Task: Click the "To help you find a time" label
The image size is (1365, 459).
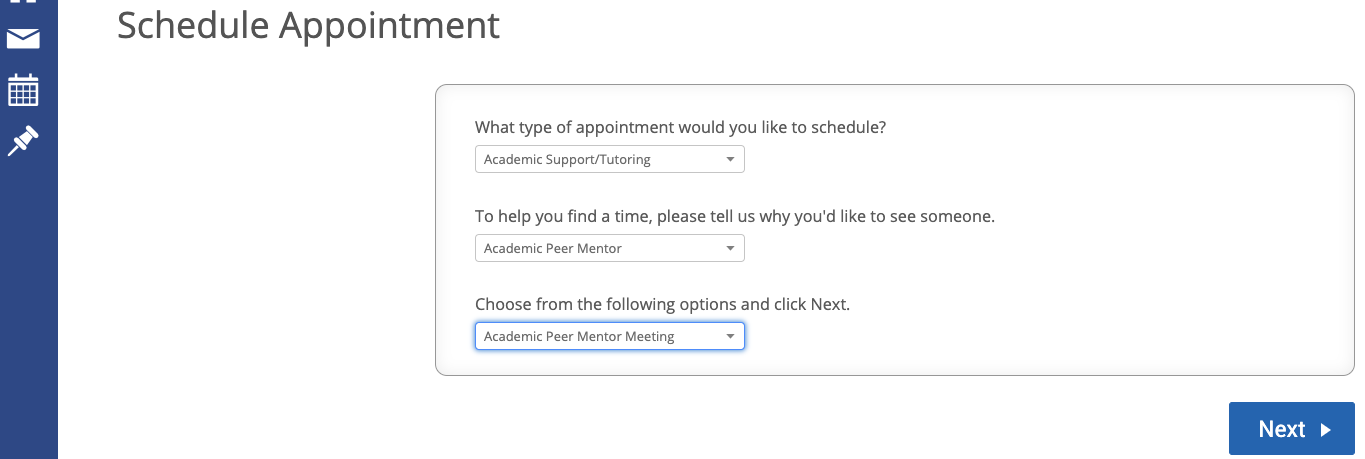Action: tap(734, 216)
